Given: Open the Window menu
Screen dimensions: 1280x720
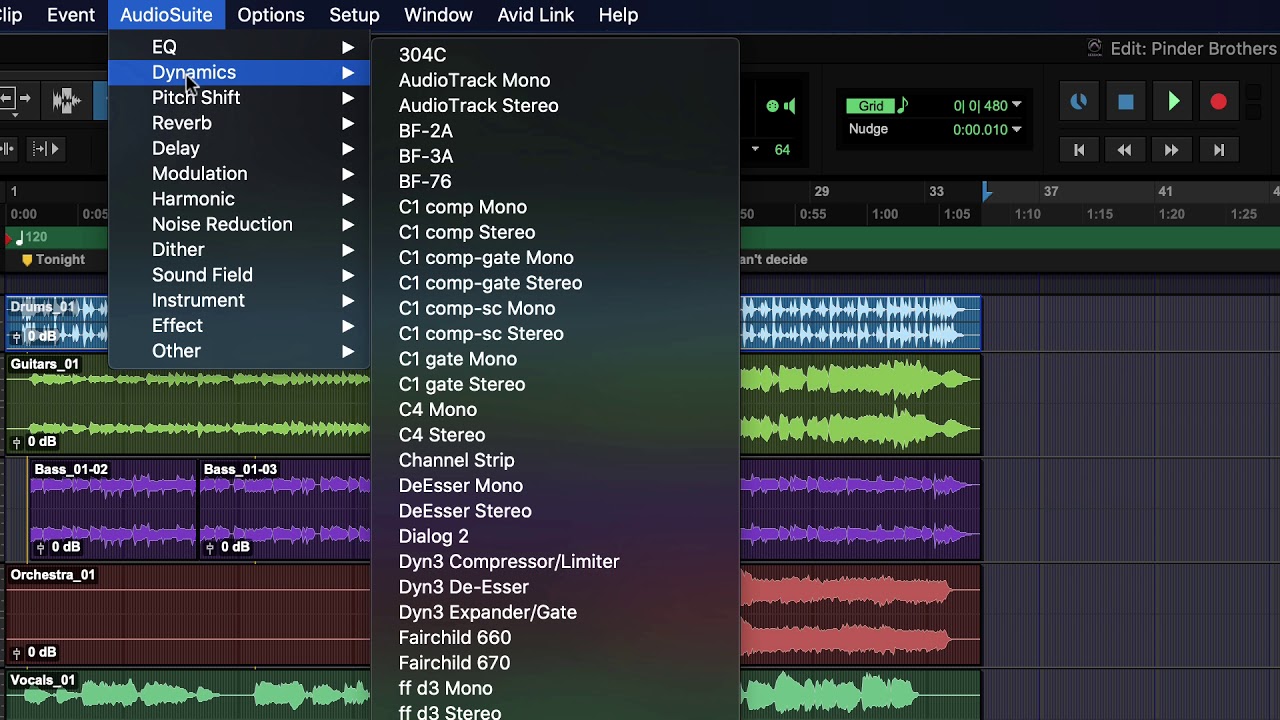Looking at the screenshot, I should (438, 15).
